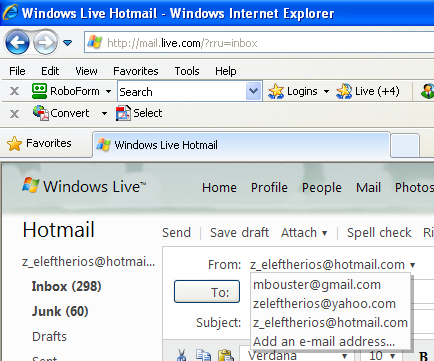
Task: Click the RoboForm robot icon
Action: coord(39,91)
